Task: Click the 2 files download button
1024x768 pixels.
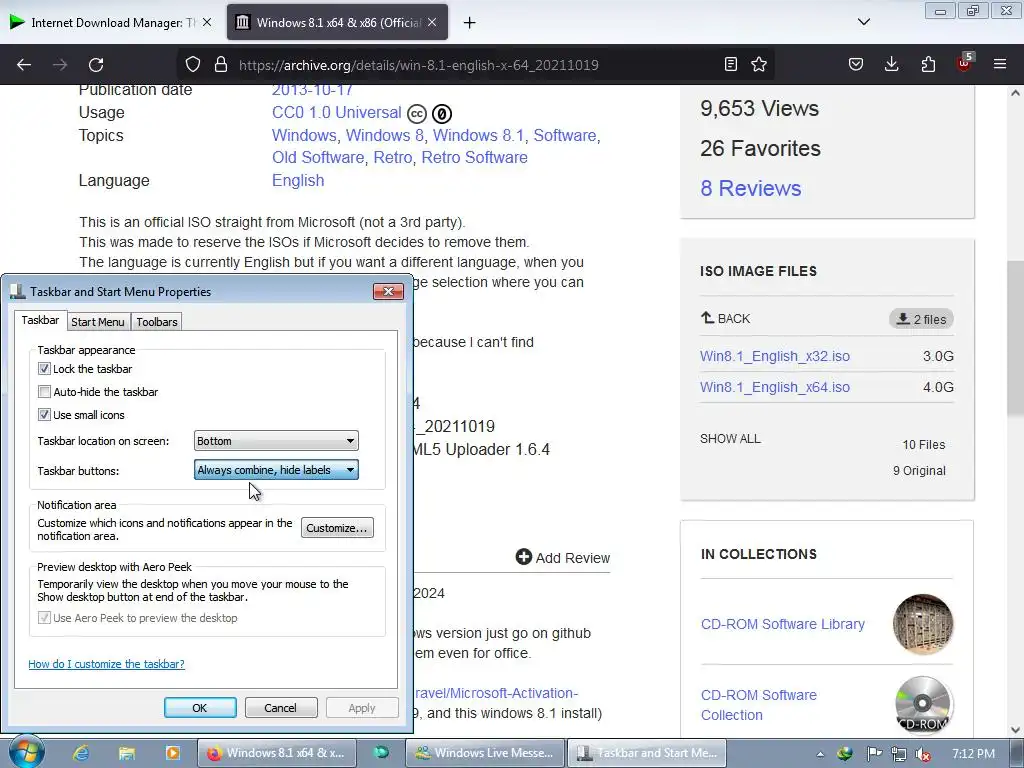Action: (x=921, y=319)
